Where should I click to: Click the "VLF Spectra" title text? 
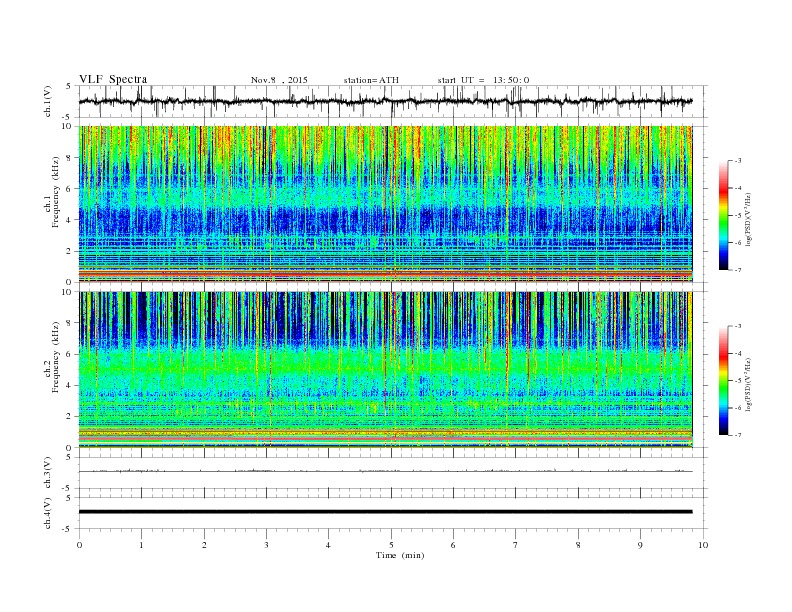click(x=113, y=79)
